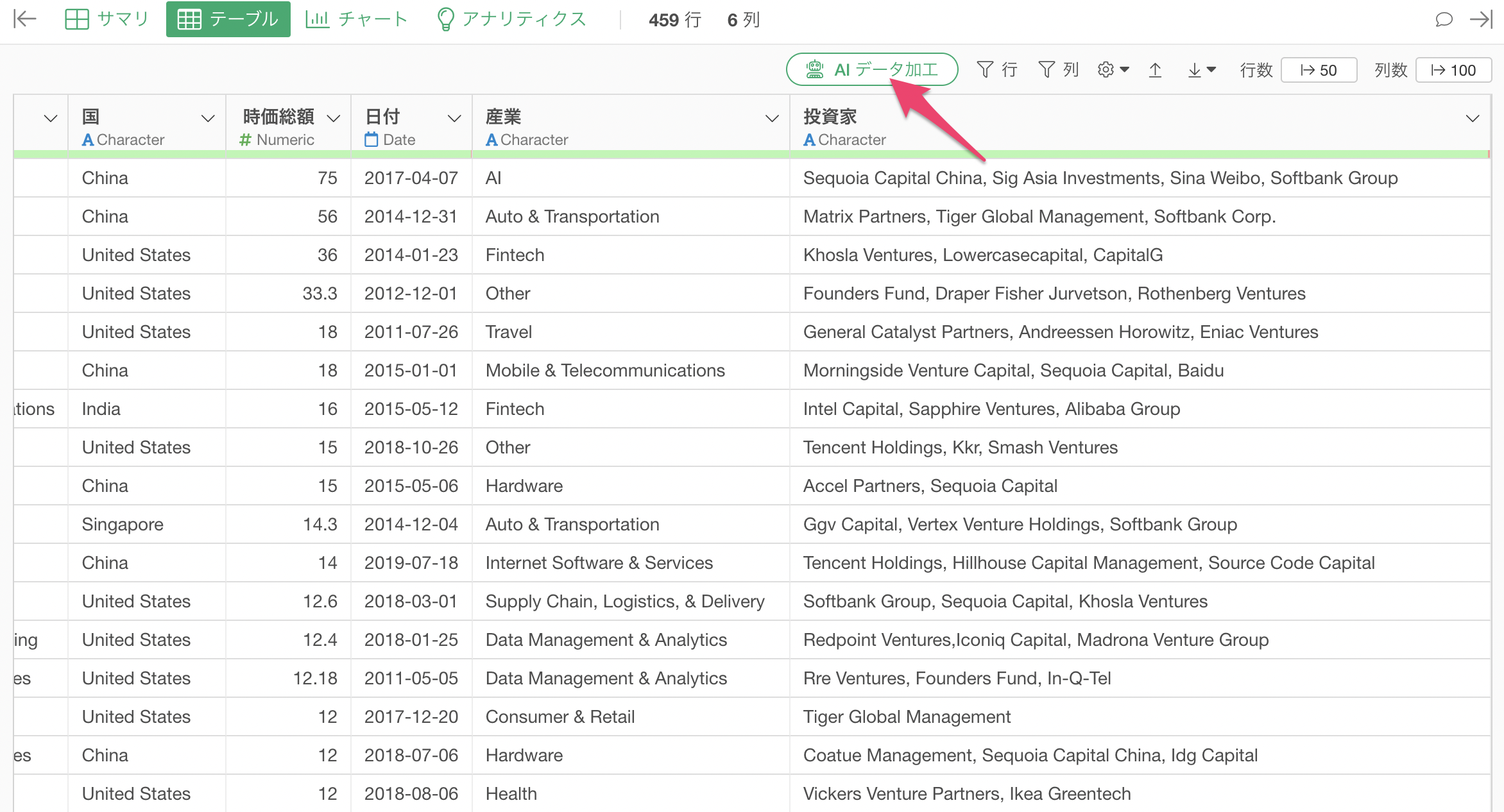Select cell Rre Ventures, Founders Fund, In-Q-Tel
Viewport: 1504px width, 812px height.
[x=1140, y=678]
